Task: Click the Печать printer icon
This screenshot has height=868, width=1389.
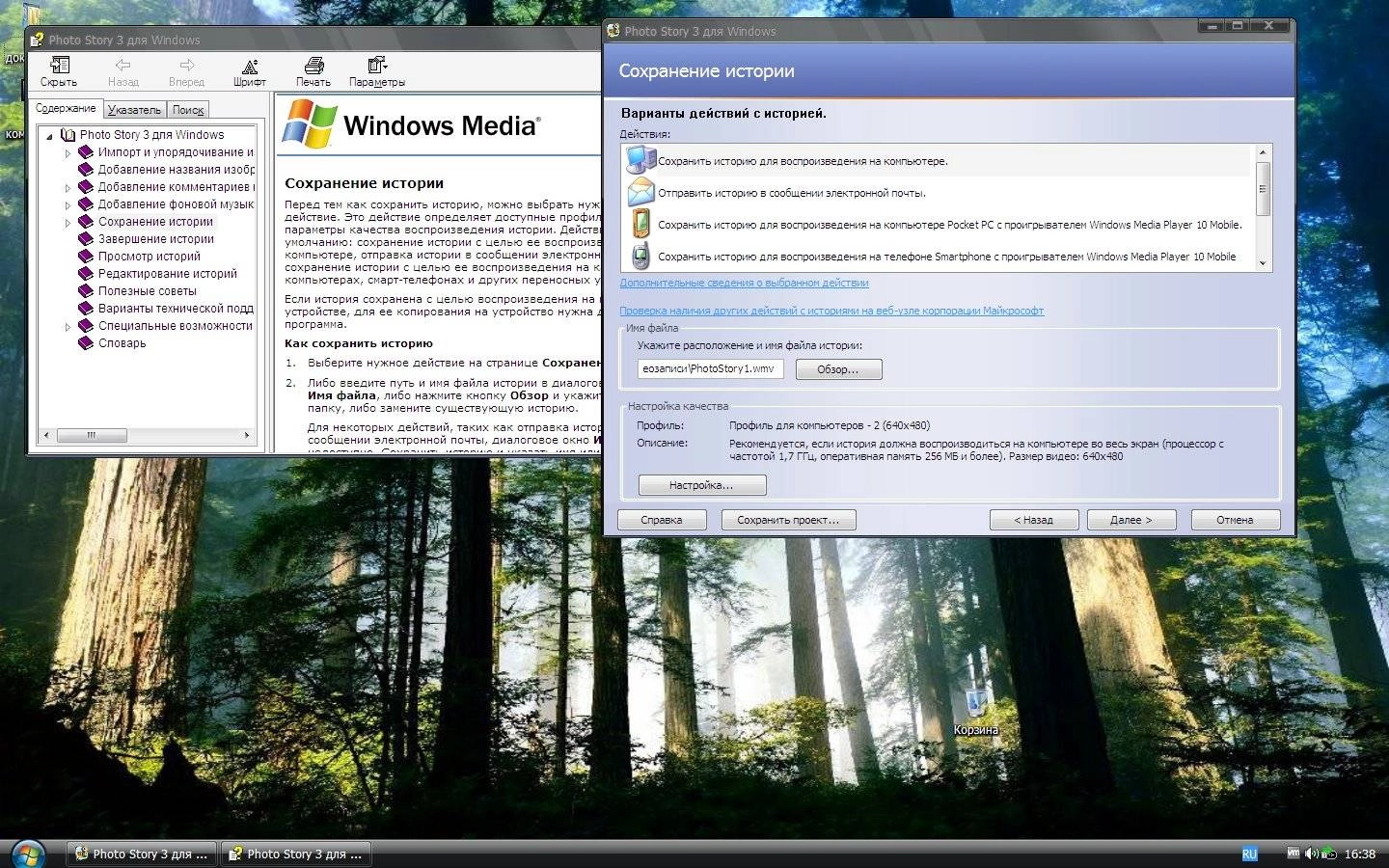Action: (313, 66)
